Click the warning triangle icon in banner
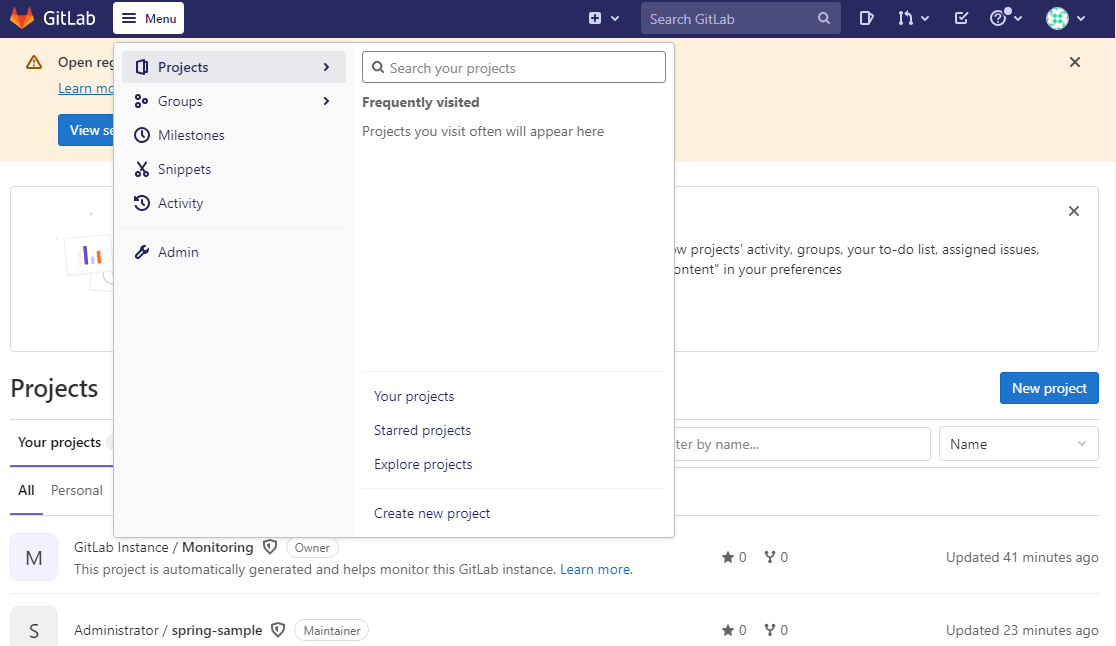The image size is (1116, 646). tap(33, 63)
